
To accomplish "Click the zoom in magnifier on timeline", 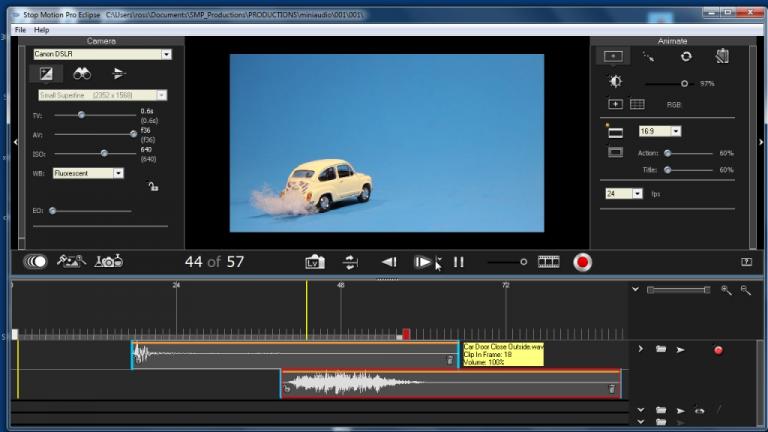I will point(726,290).
